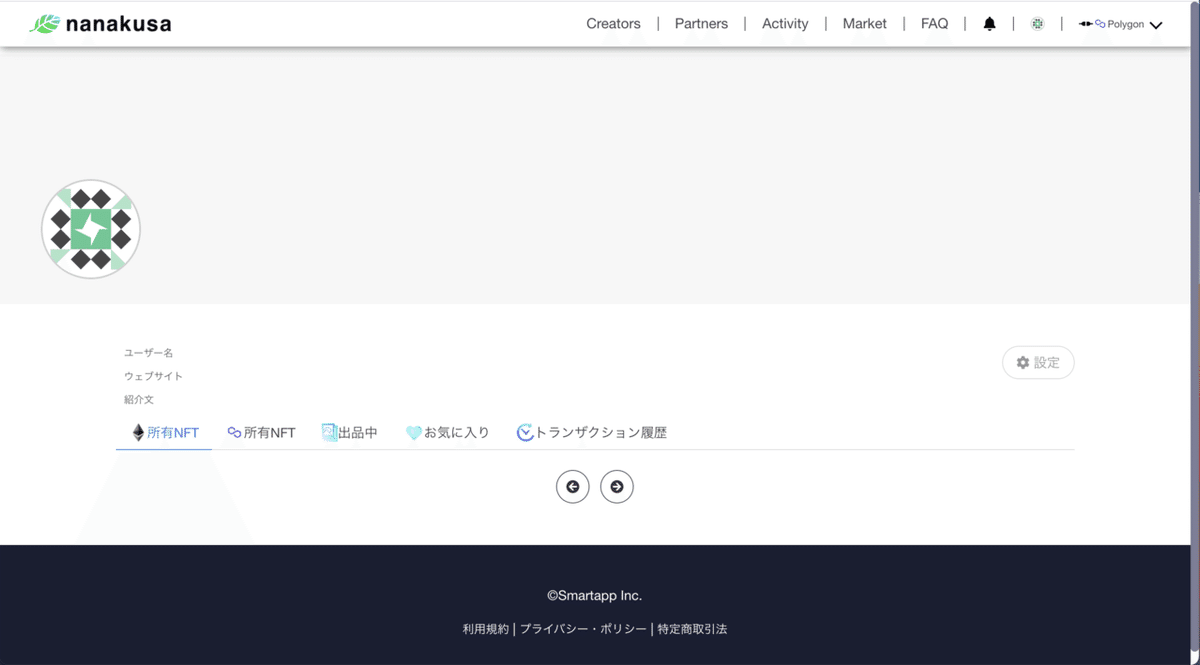Screen dimensions: 1200x665
Task: Click the right pagination arrow
Action: (617, 486)
